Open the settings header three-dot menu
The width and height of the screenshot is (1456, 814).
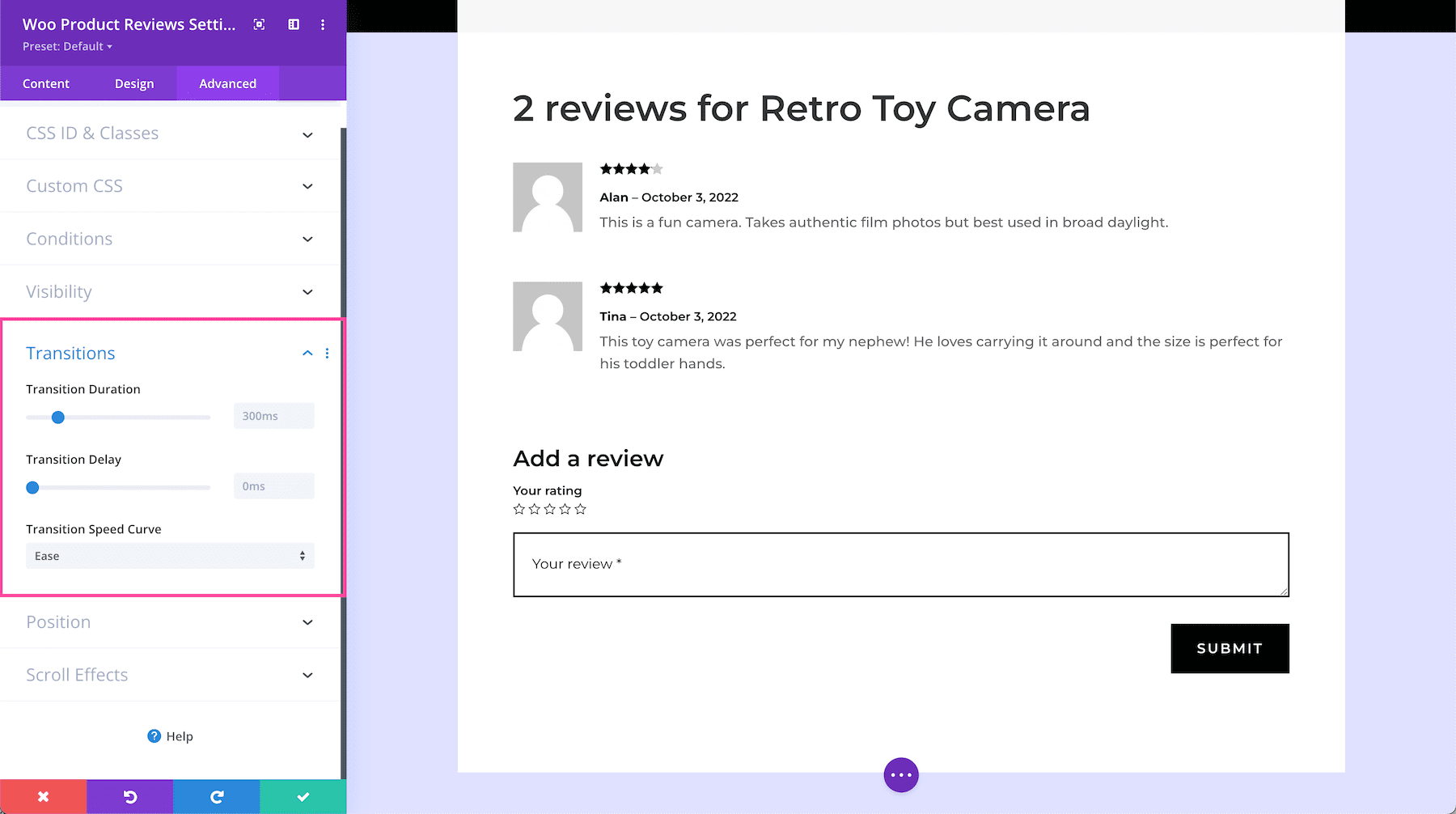tap(323, 25)
